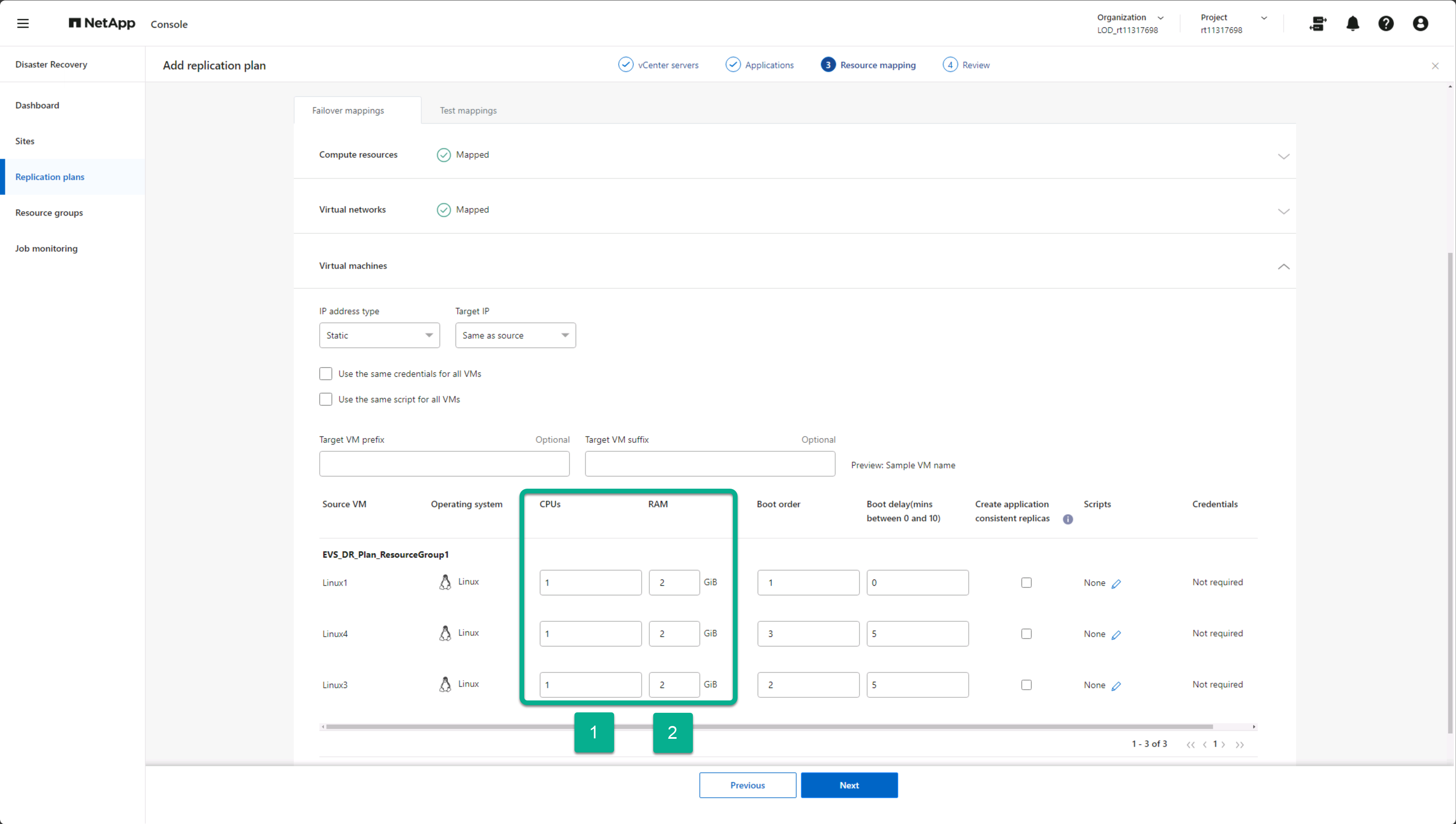The width and height of the screenshot is (1456, 824).
Task: Open the user account profile icon
Action: [1420, 23]
